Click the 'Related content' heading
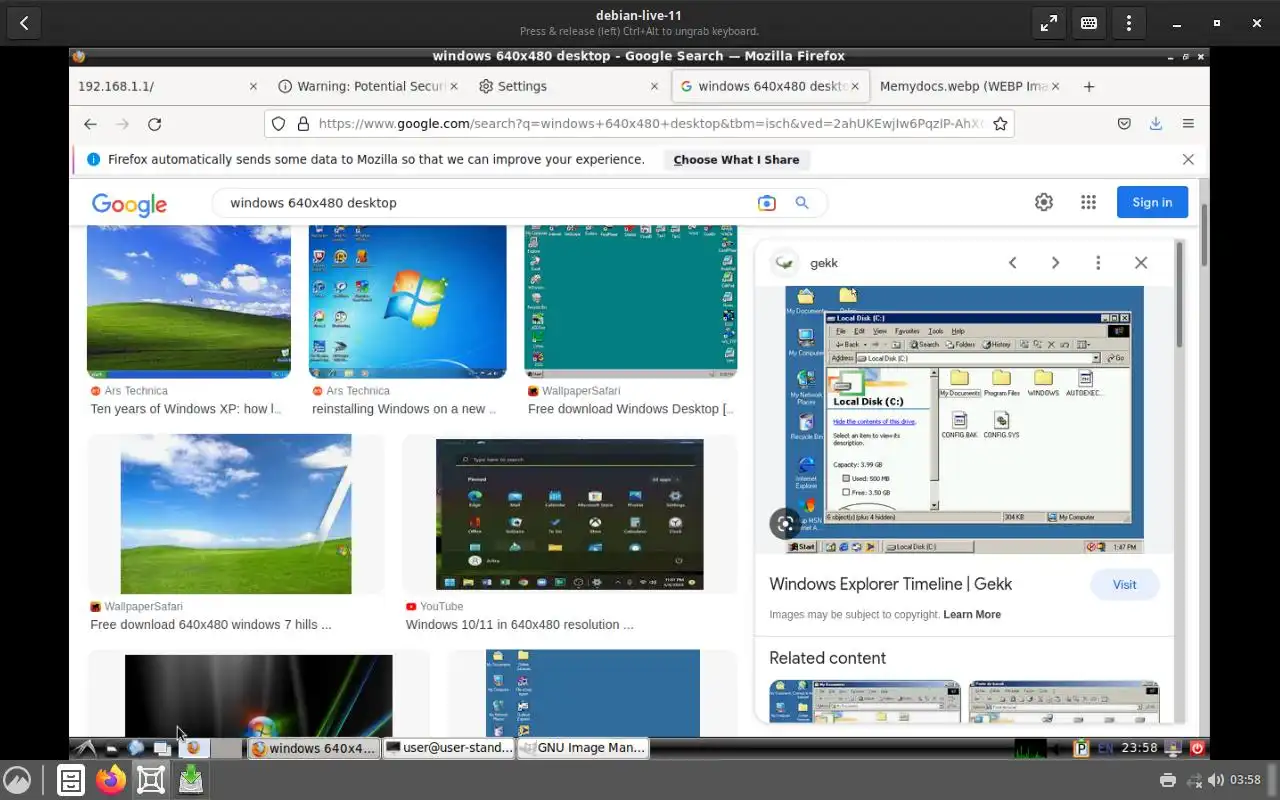The height and width of the screenshot is (800, 1280). click(827, 658)
